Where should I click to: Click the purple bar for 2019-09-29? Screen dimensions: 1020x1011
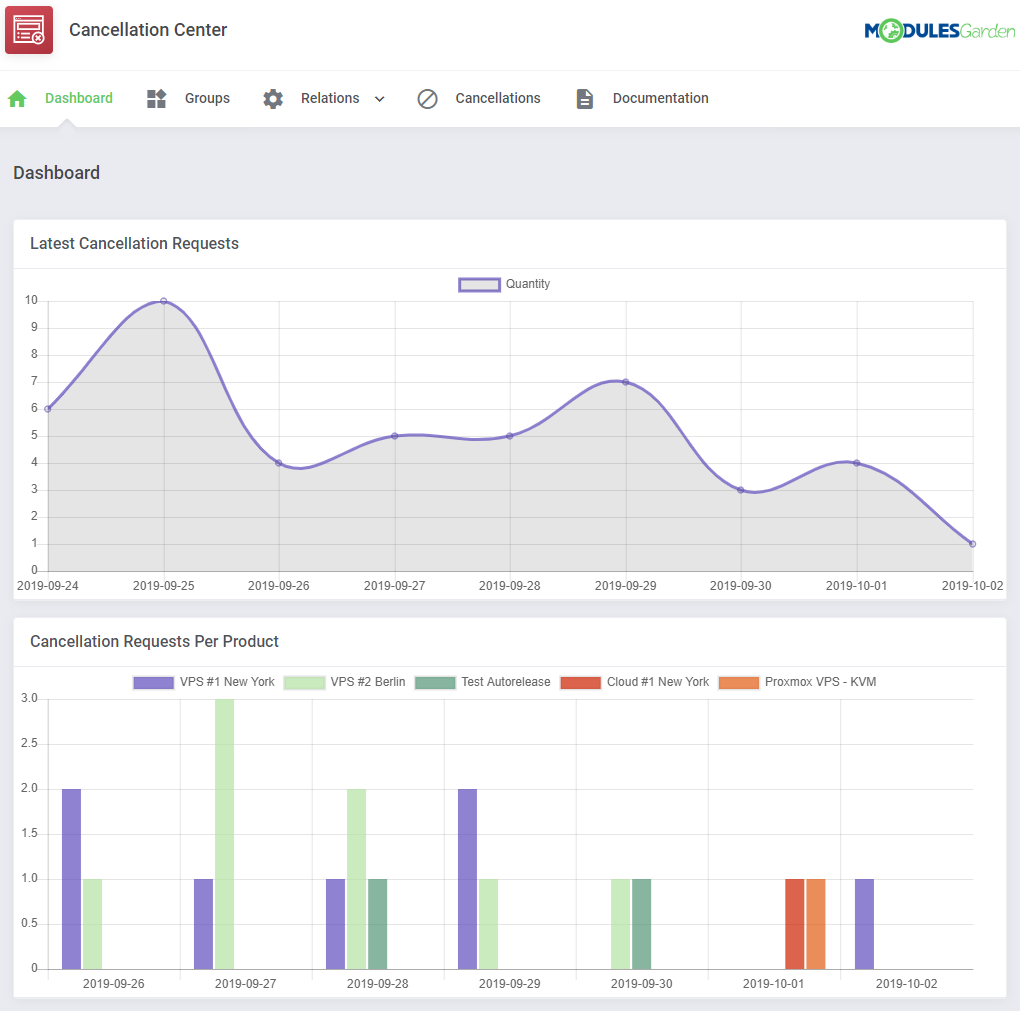468,879
